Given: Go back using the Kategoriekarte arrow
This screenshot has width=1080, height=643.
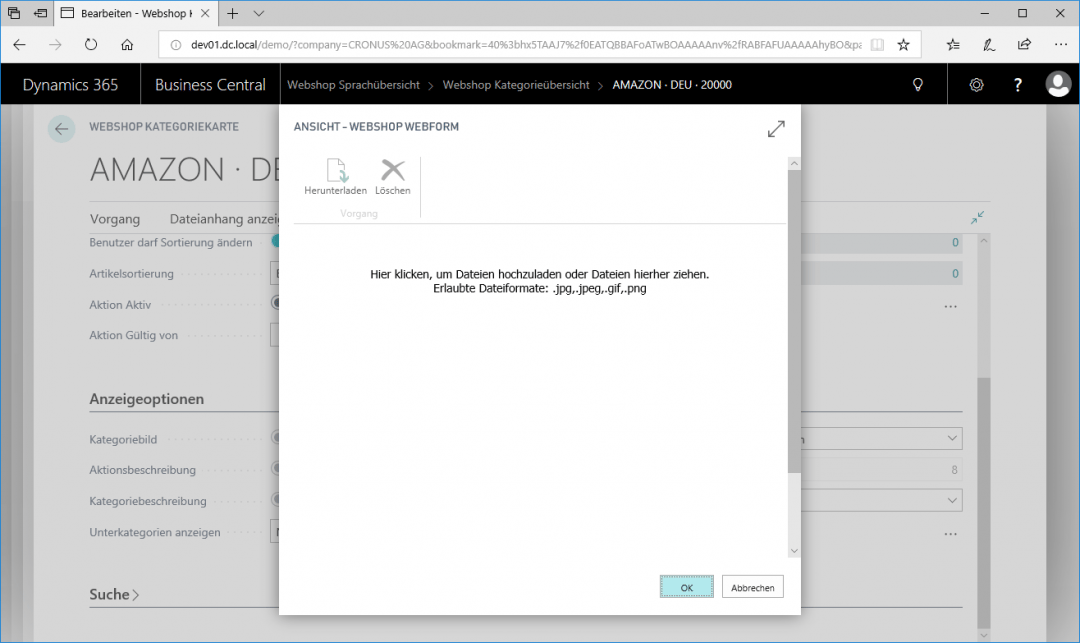Looking at the screenshot, I should [x=61, y=129].
